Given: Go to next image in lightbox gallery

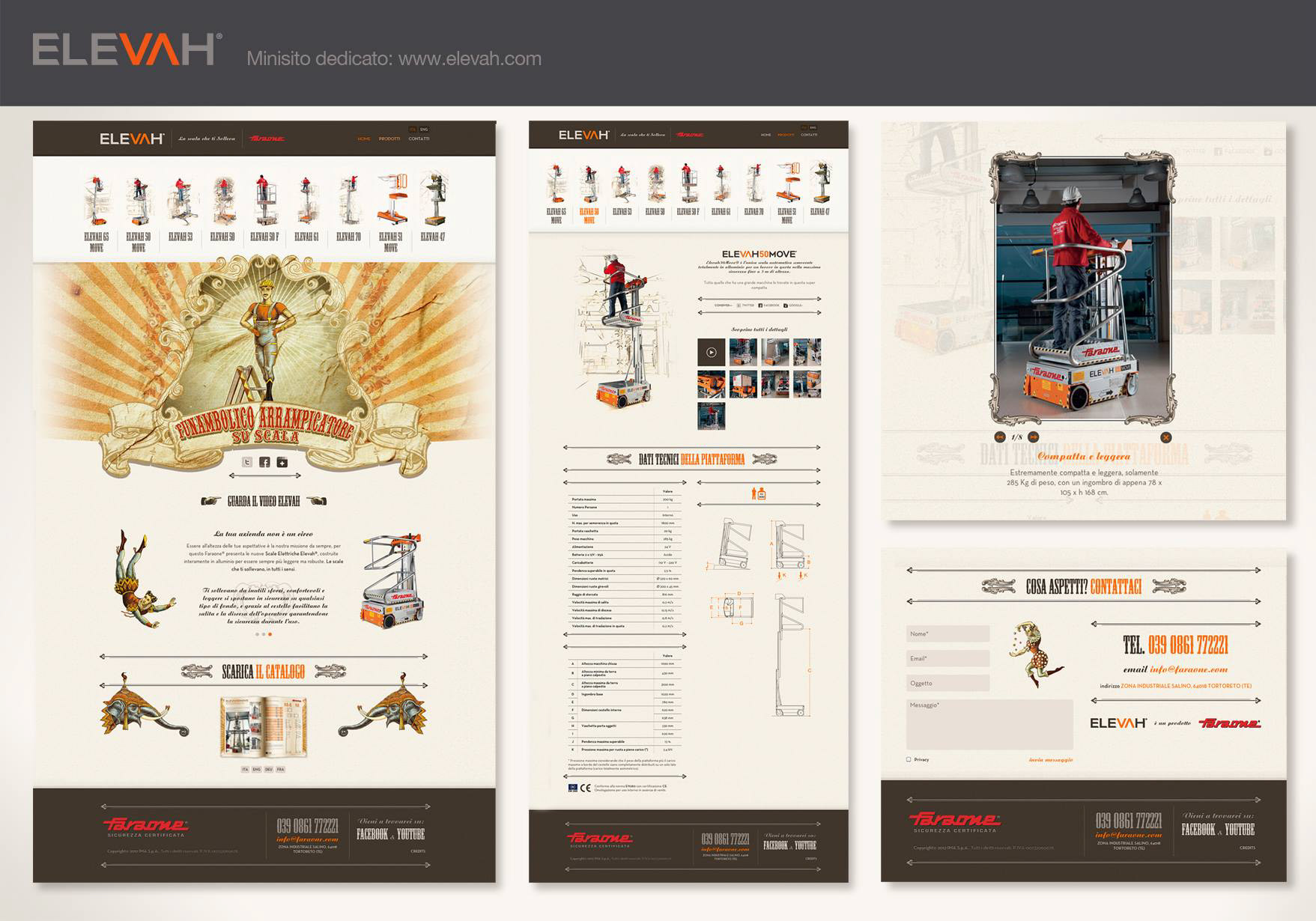Looking at the screenshot, I should [1034, 437].
